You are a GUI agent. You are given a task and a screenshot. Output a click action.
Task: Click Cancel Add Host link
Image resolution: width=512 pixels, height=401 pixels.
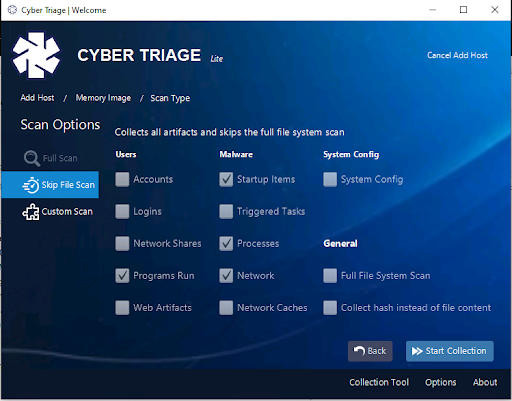457,55
